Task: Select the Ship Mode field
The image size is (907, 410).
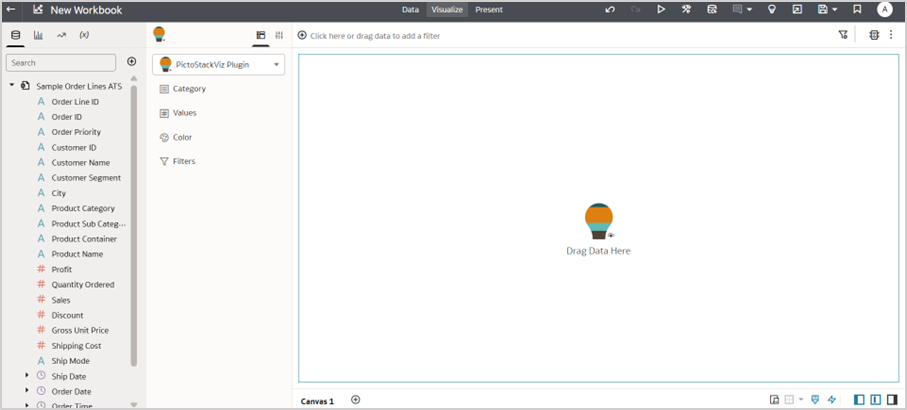Action: (x=71, y=361)
